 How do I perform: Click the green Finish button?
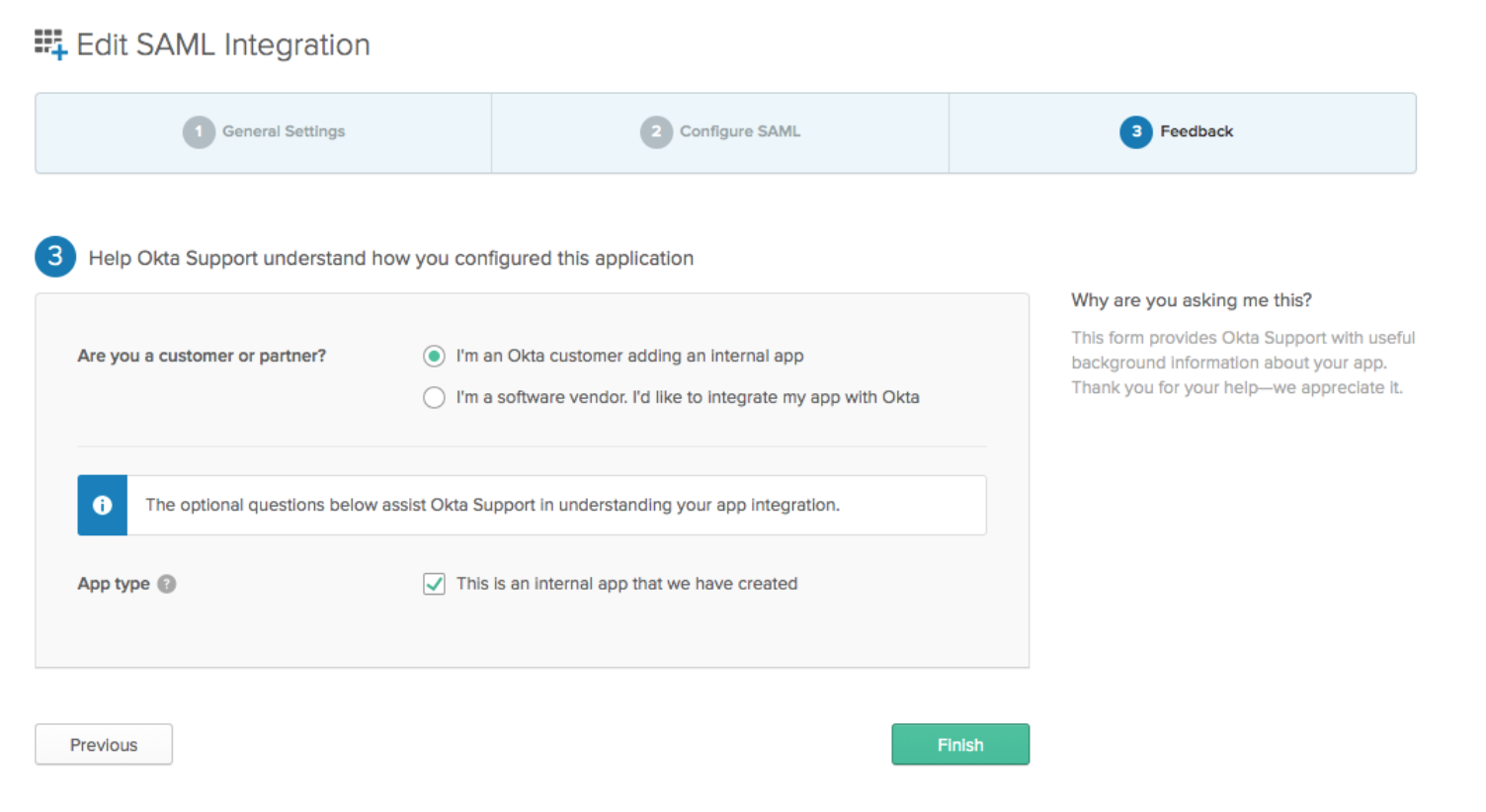pyautogui.click(x=960, y=745)
